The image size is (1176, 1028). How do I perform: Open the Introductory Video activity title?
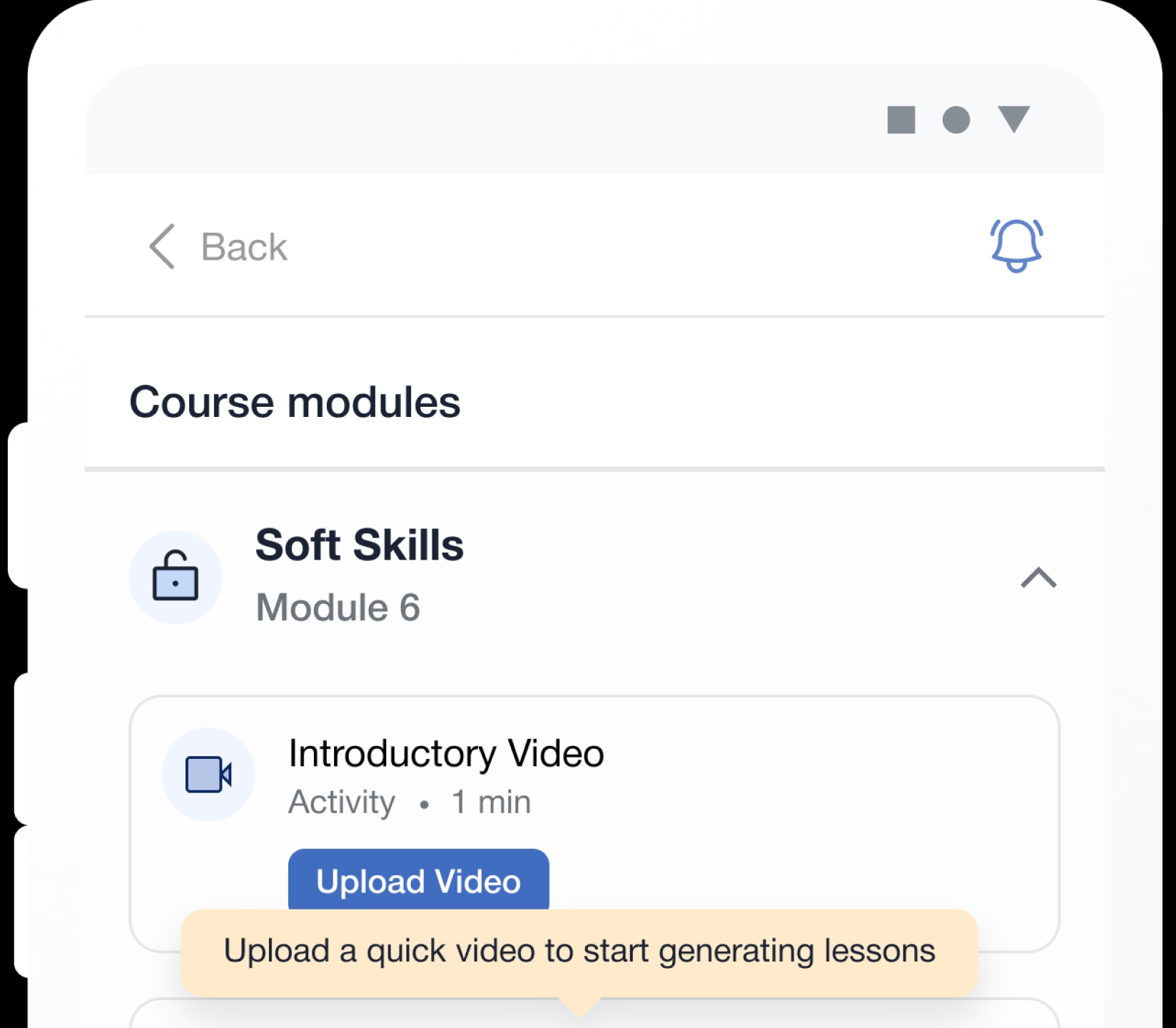446,753
